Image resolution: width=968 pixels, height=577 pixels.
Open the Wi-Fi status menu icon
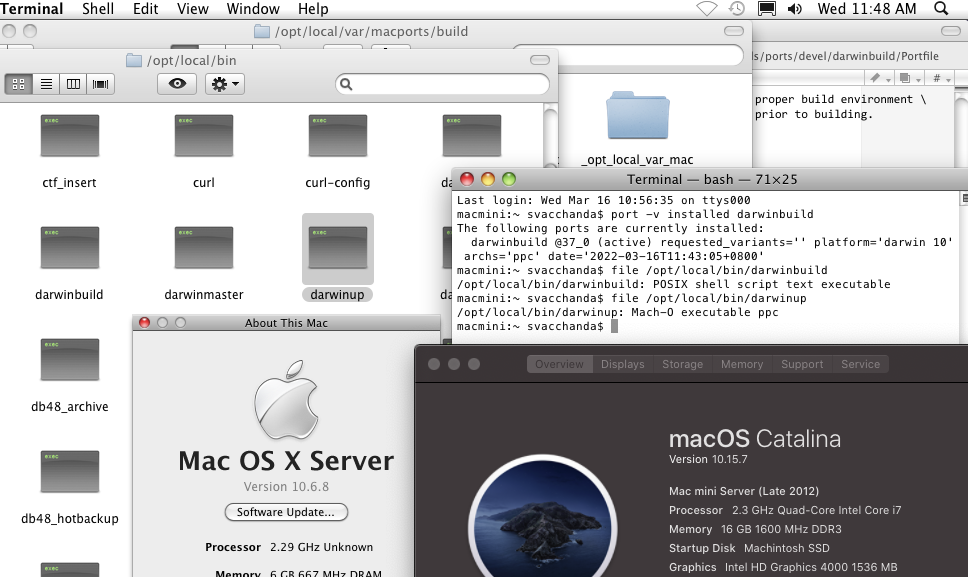coord(707,9)
